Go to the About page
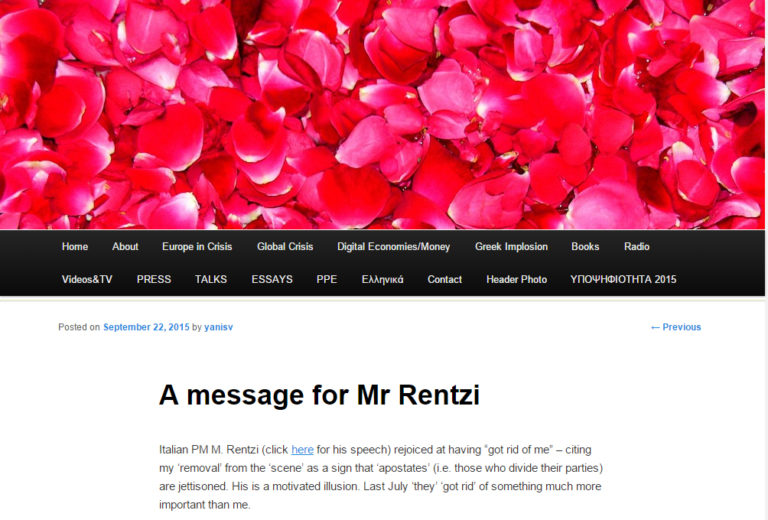 click(125, 247)
